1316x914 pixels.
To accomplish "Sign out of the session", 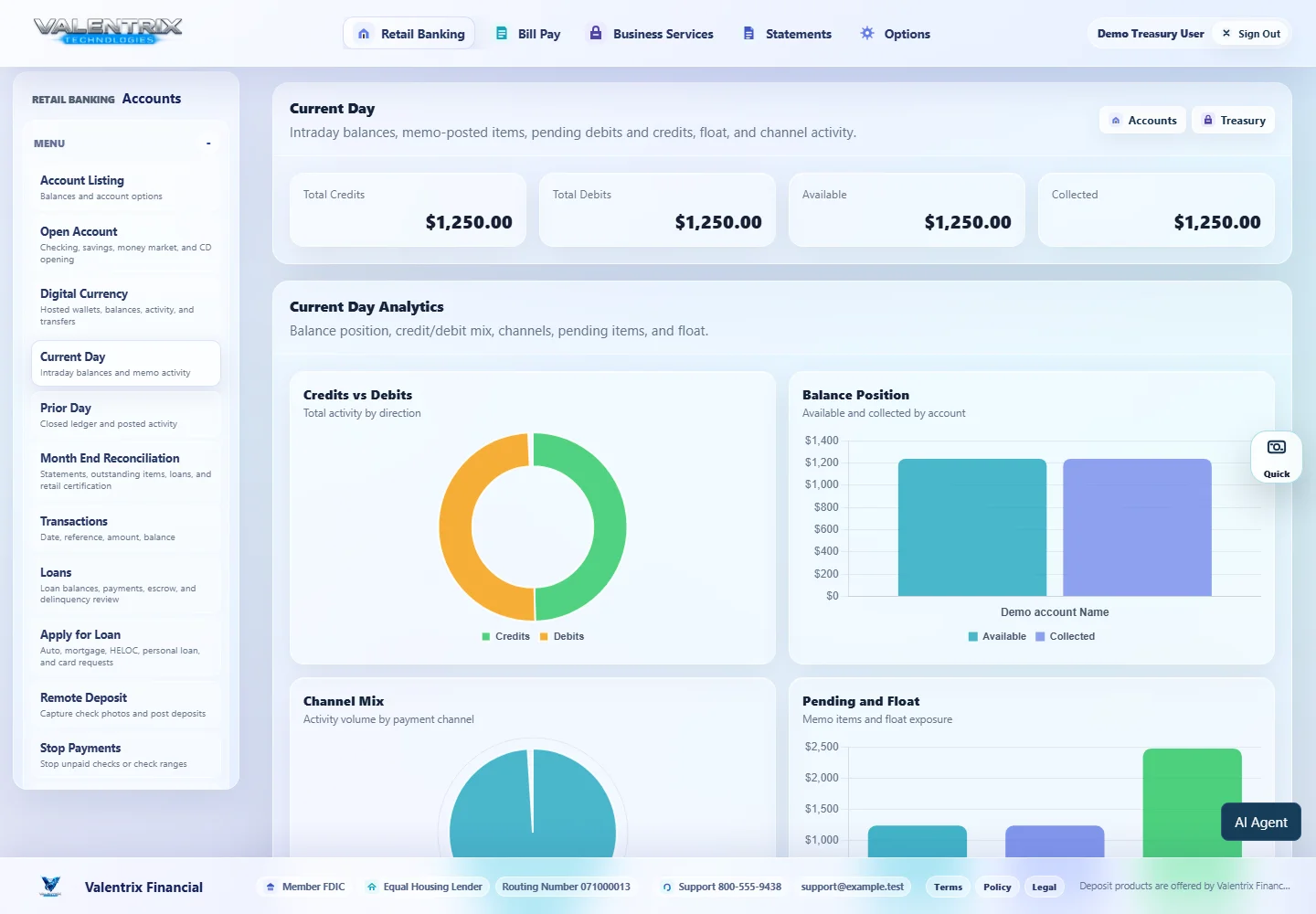I will (x=1251, y=34).
